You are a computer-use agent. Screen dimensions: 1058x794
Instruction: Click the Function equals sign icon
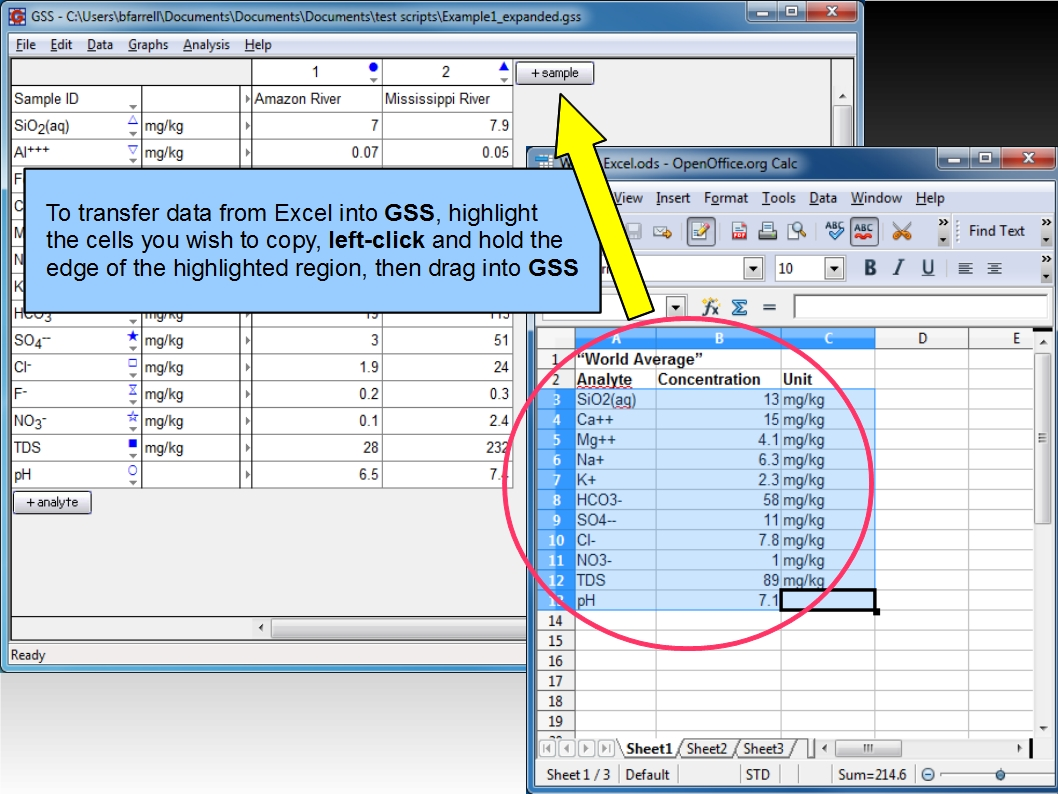tap(769, 308)
